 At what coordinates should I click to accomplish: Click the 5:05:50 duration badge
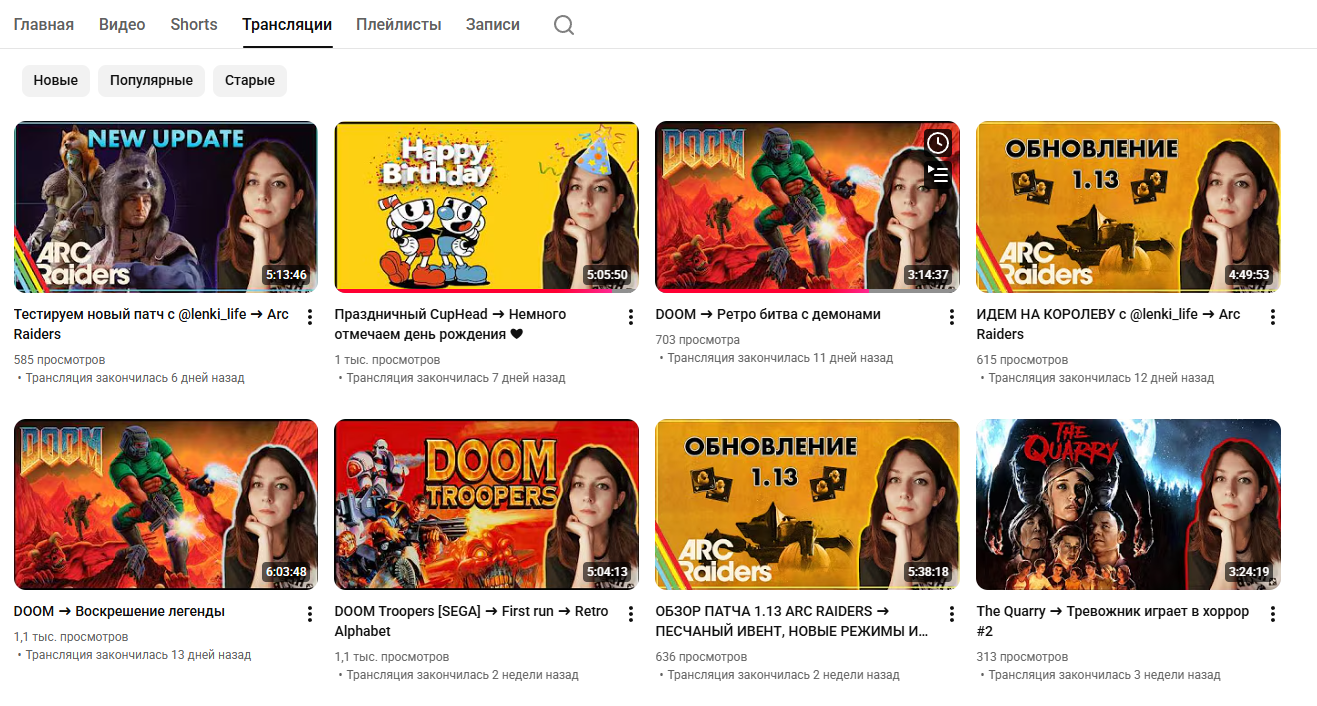point(607,275)
